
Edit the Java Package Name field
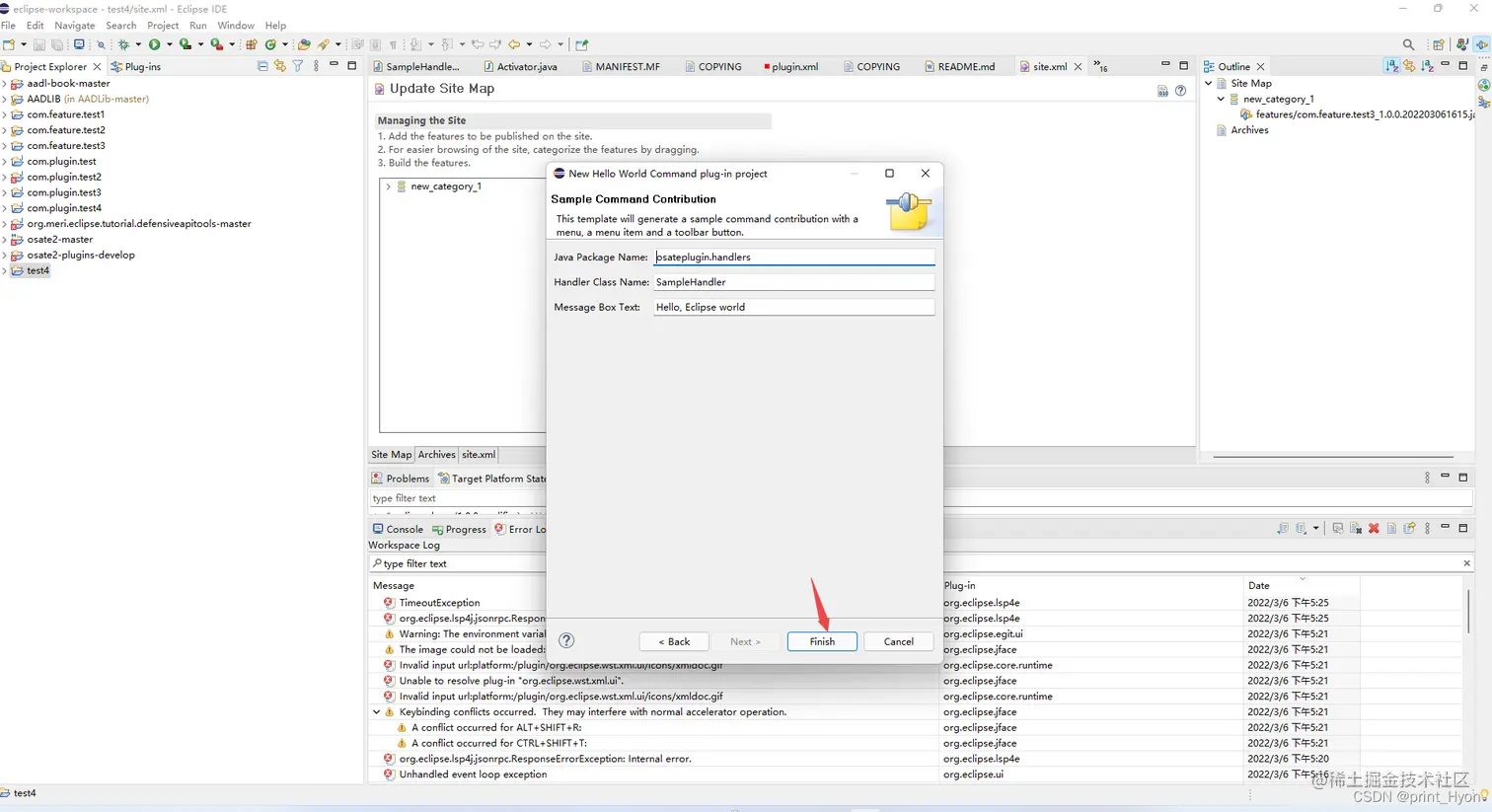click(793, 257)
